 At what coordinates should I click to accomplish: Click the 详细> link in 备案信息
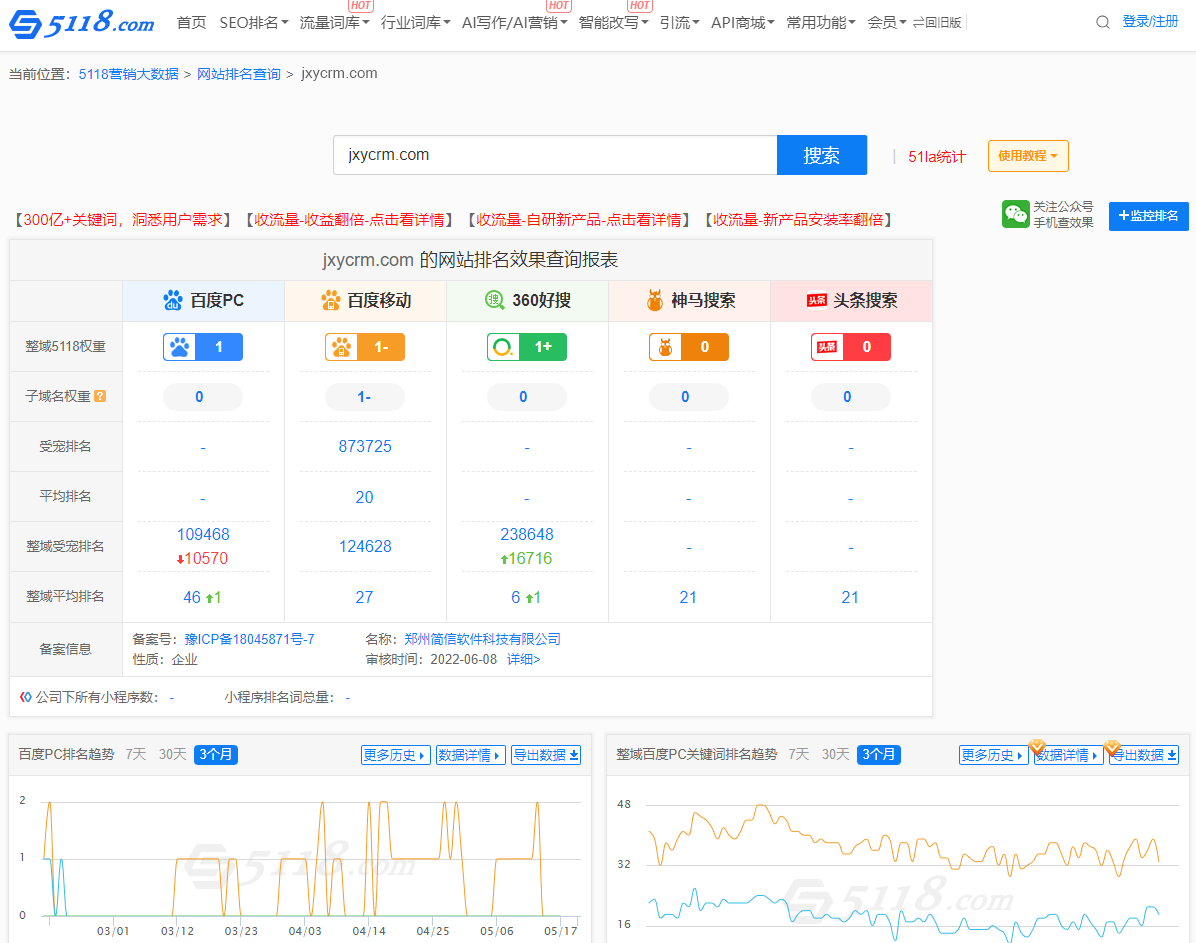[x=523, y=659]
